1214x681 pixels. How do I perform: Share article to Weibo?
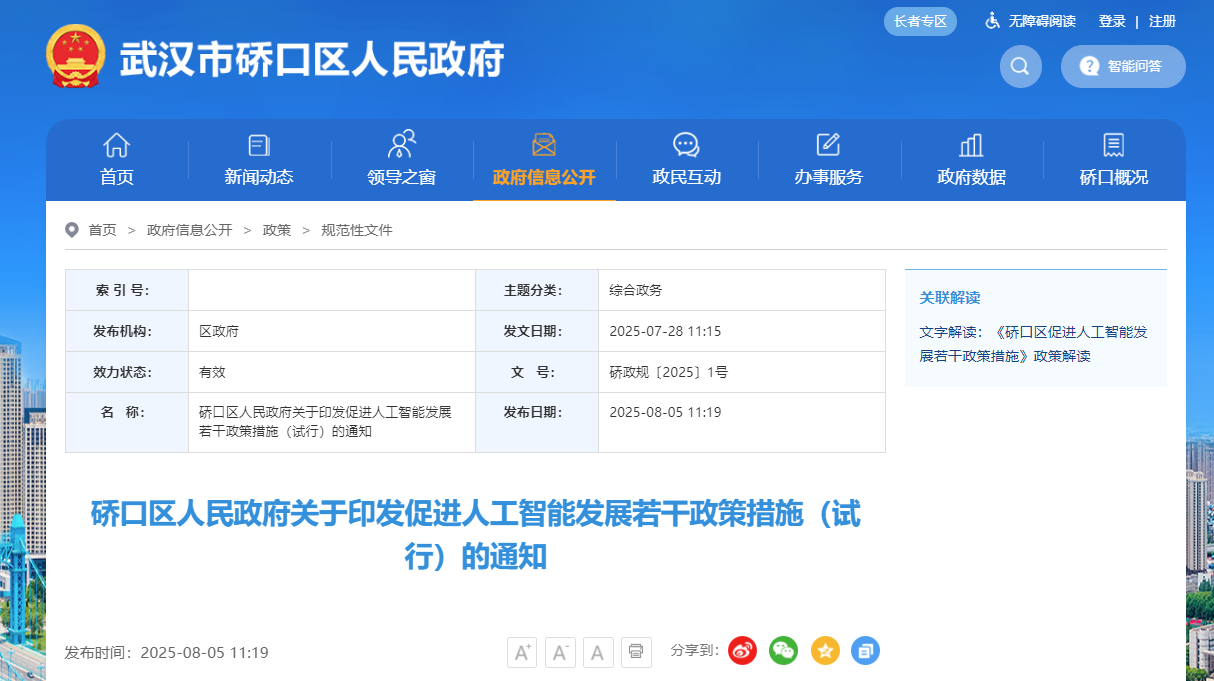(x=742, y=651)
